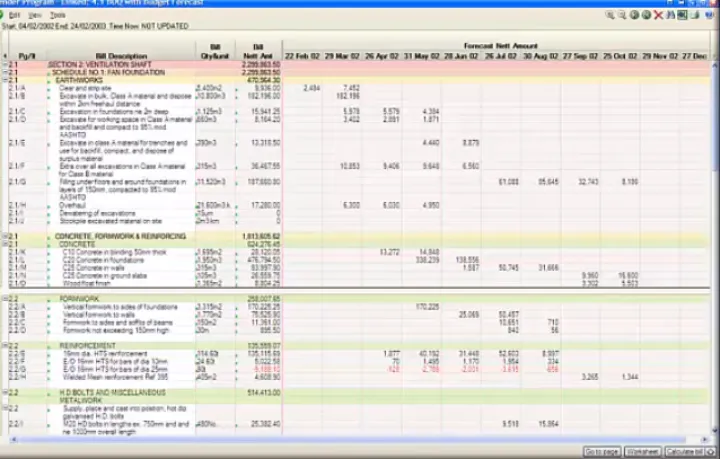Open the Tools menu
The height and width of the screenshot is (459, 720).
(x=58, y=16)
